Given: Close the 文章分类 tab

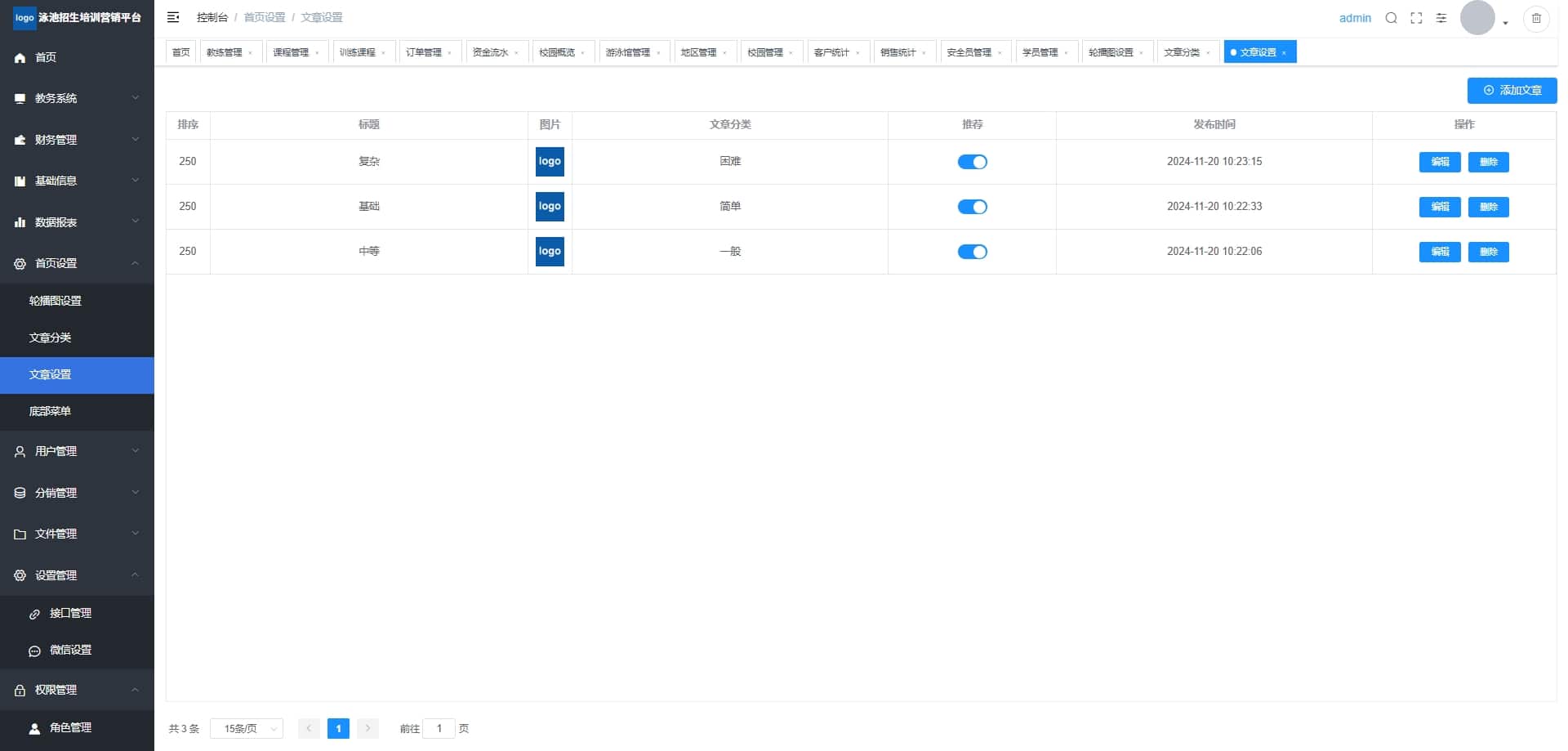Looking at the screenshot, I should pyautogui.click(x=1209, y=53).
